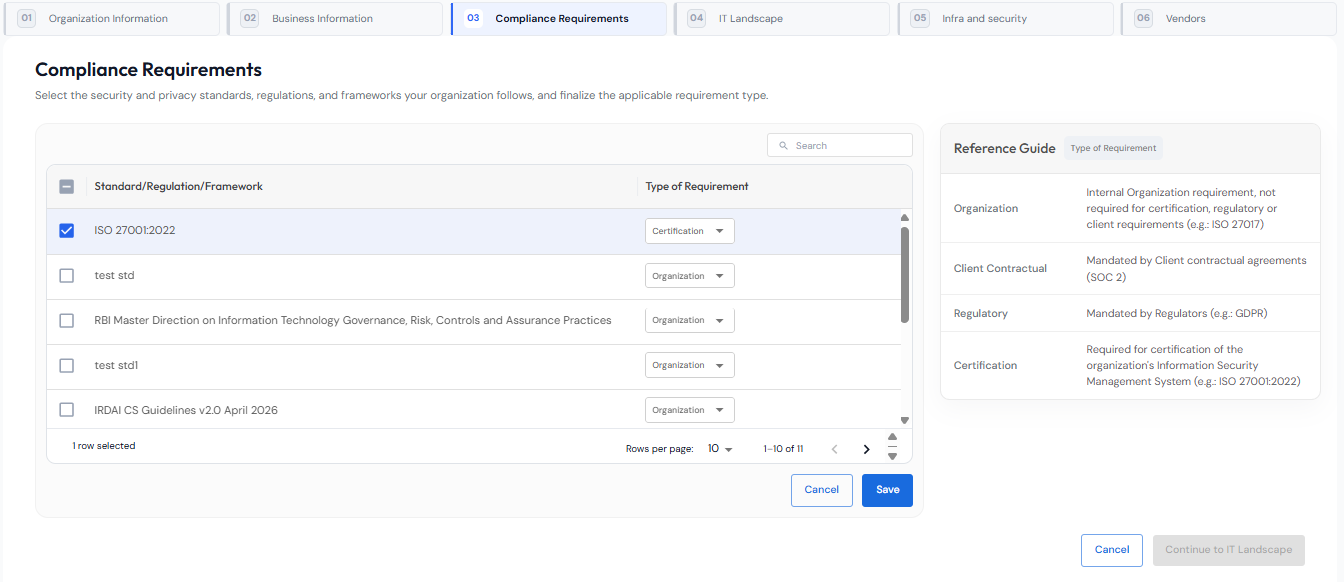This screenshot has height=582, width=1344.
Task: Click Cancel beside Continue to IT Landscape
Action: [1112, 550]
